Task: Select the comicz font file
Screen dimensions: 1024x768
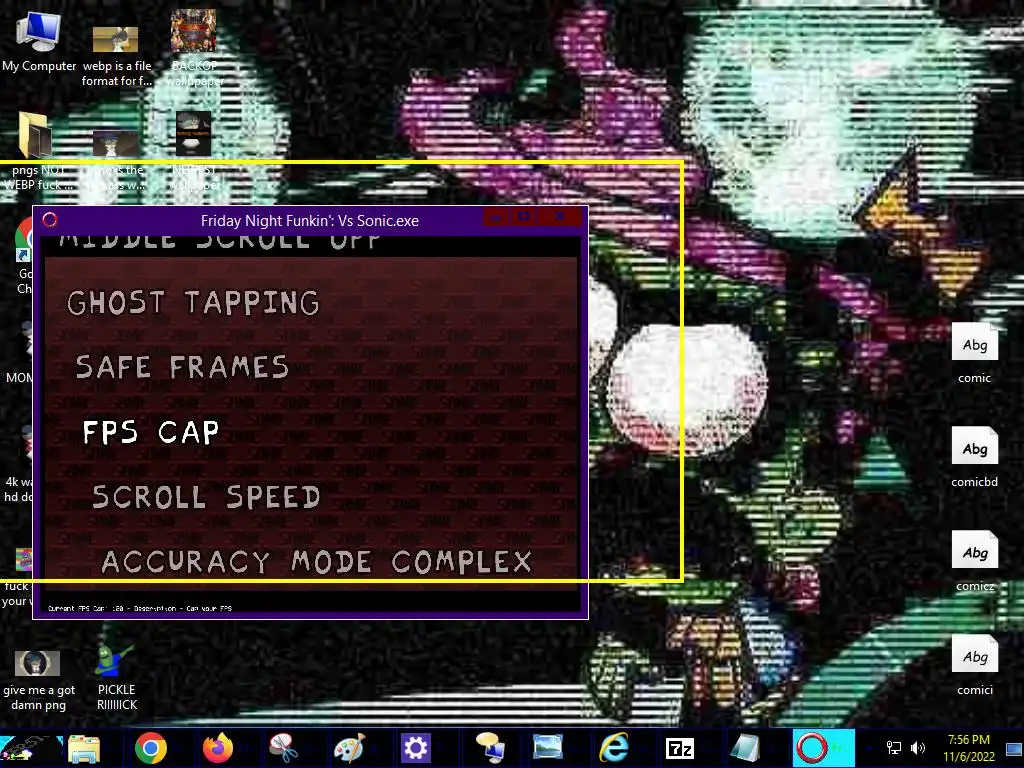Action: click(974, 561)
